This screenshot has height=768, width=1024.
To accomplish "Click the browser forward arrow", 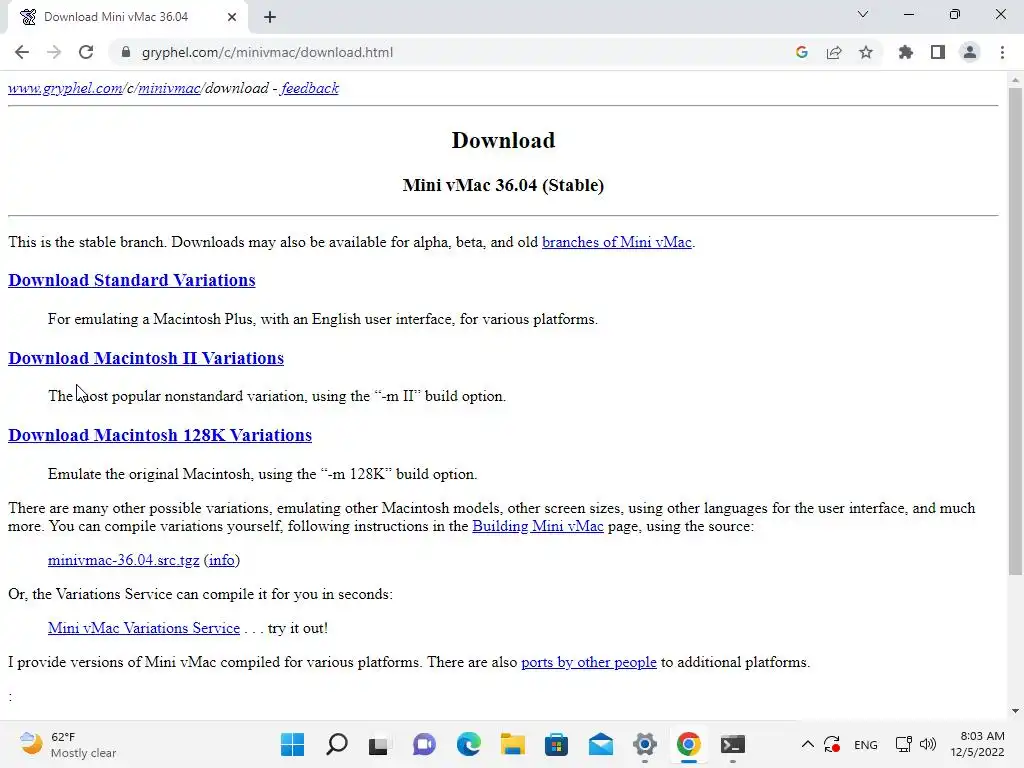I will coord(54,52).
